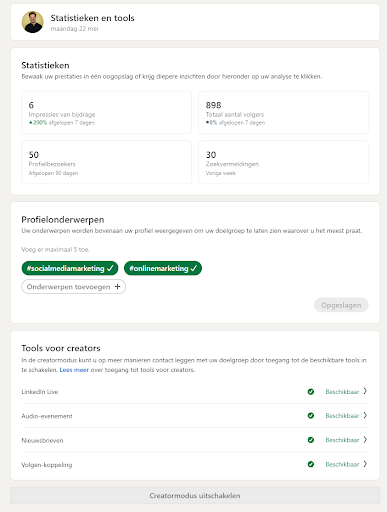Click the 0% trend dot under volgers

pos(207,123)
